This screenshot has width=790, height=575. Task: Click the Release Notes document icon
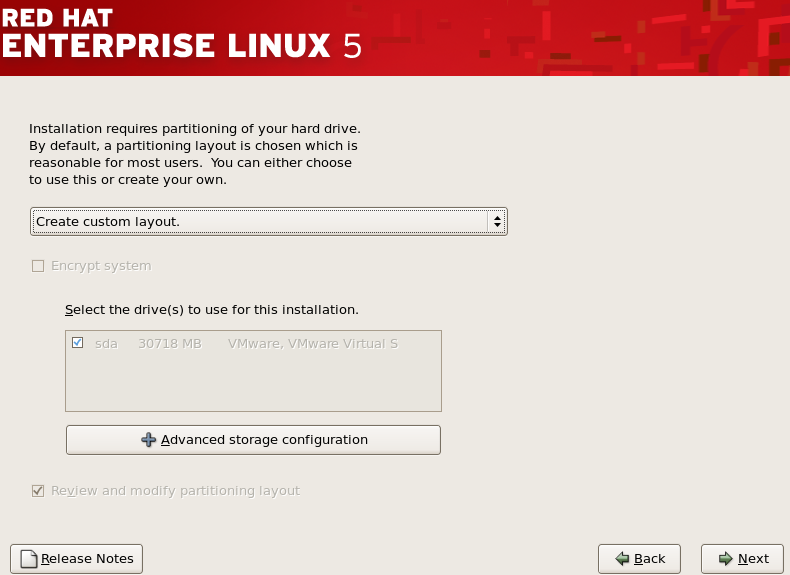click(x=29, y=559)
